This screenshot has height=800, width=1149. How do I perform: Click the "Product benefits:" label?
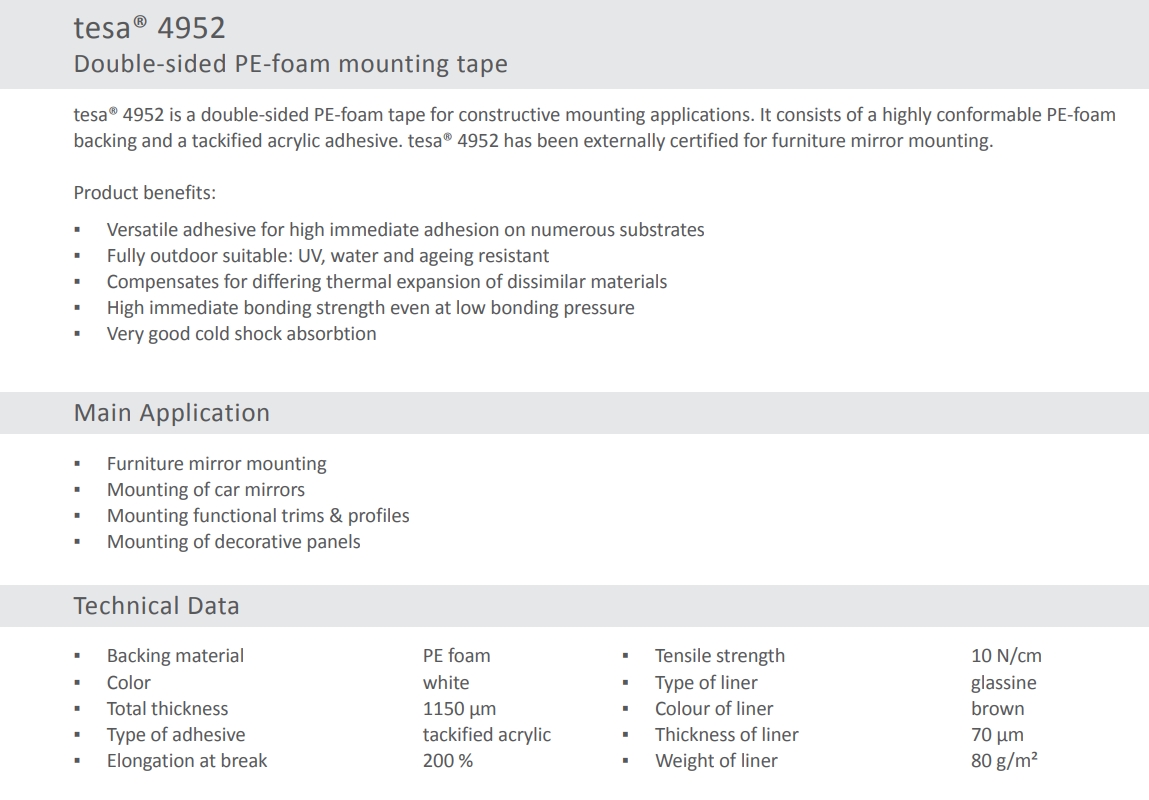tap(145, 192)
